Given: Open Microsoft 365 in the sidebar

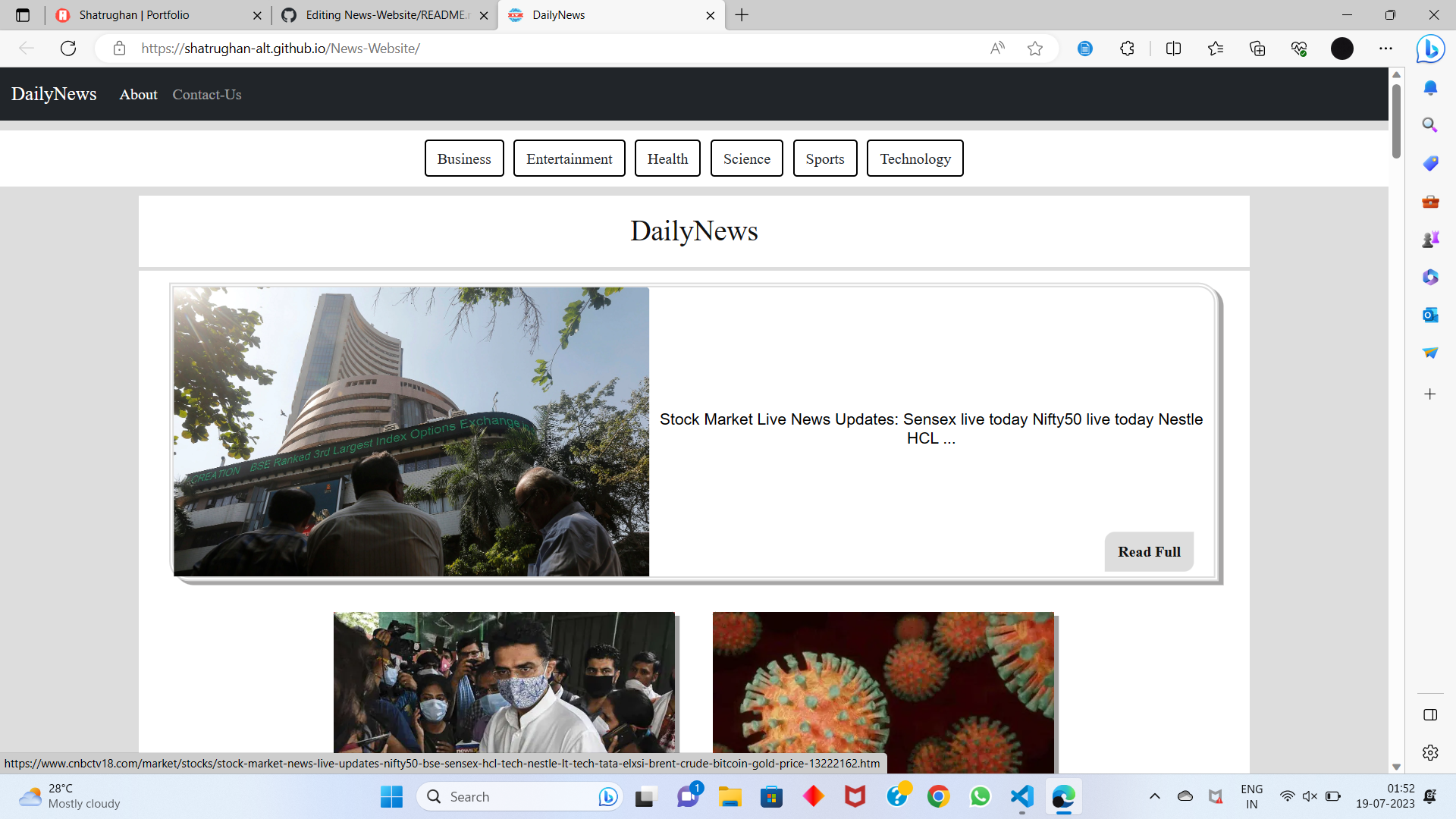Looking at the screenshot, I should tap(1430, 277).
